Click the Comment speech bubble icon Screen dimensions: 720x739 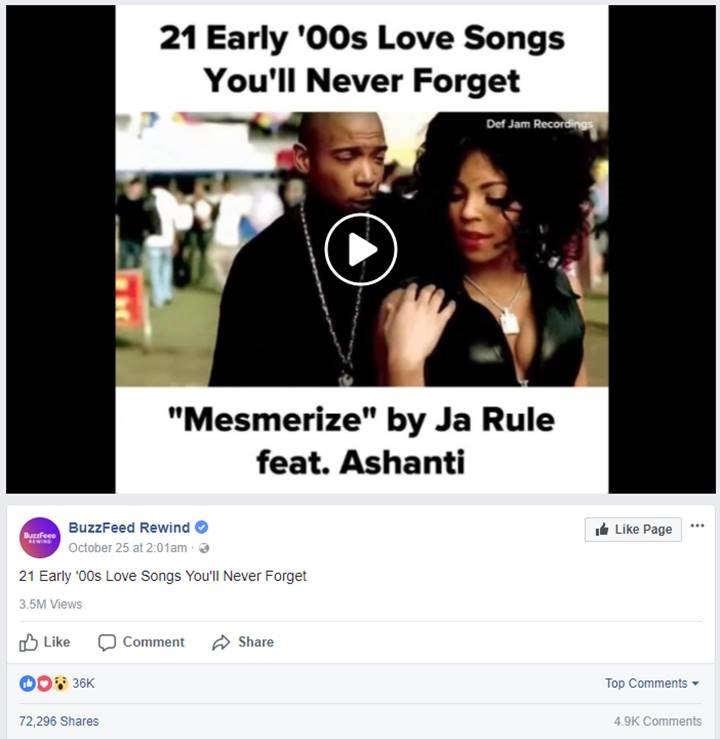click(106, 642)
